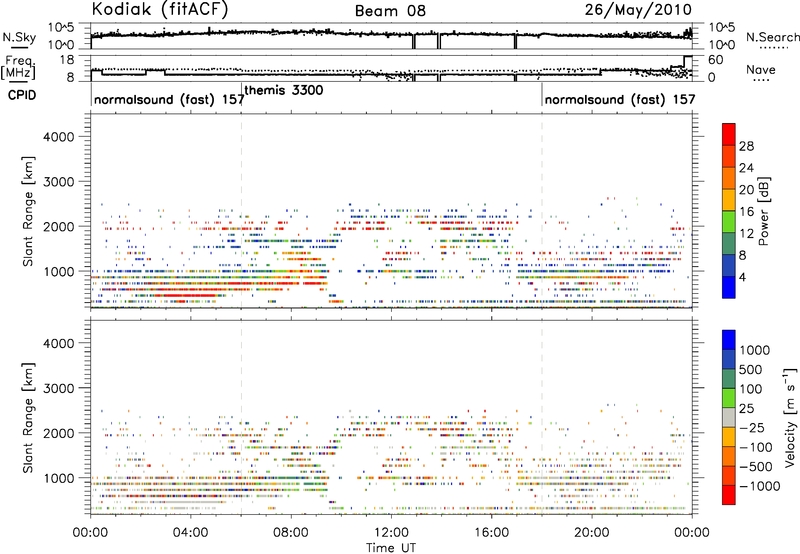Click the '16' value on the power colorbar
800x554 pixels.
tap(746, 212)
